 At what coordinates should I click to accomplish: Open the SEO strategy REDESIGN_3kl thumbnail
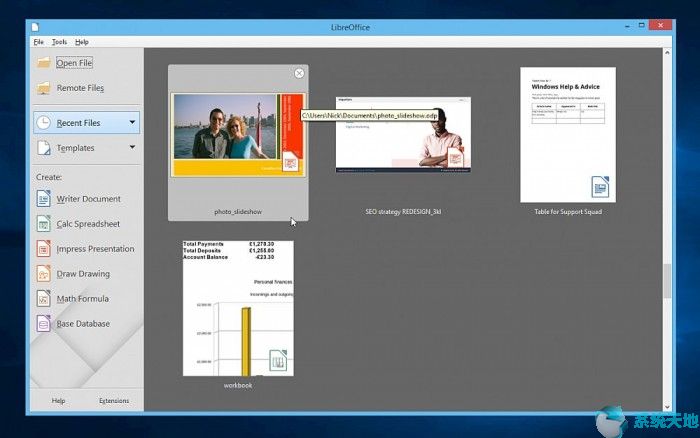pos(403,134)
